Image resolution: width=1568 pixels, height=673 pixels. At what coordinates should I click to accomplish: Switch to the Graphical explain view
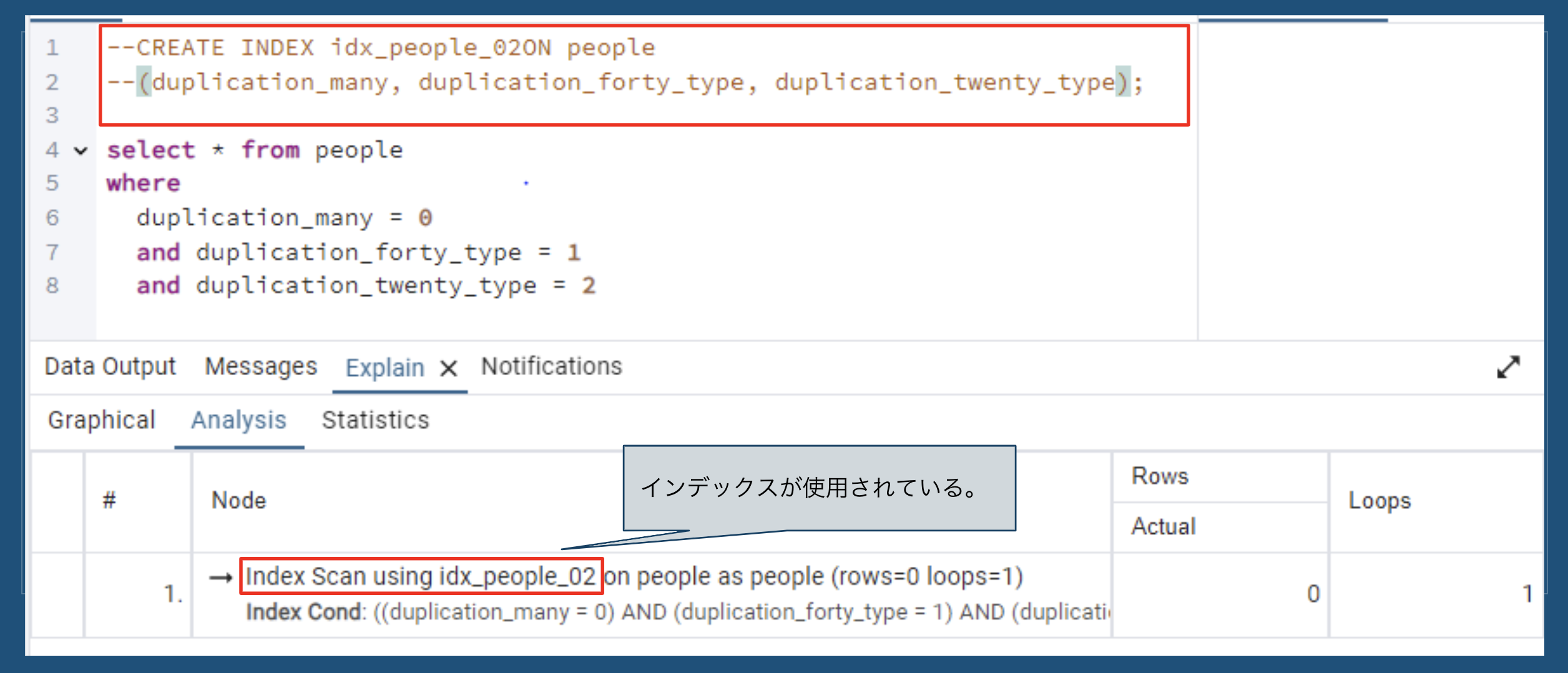[102, 420]
